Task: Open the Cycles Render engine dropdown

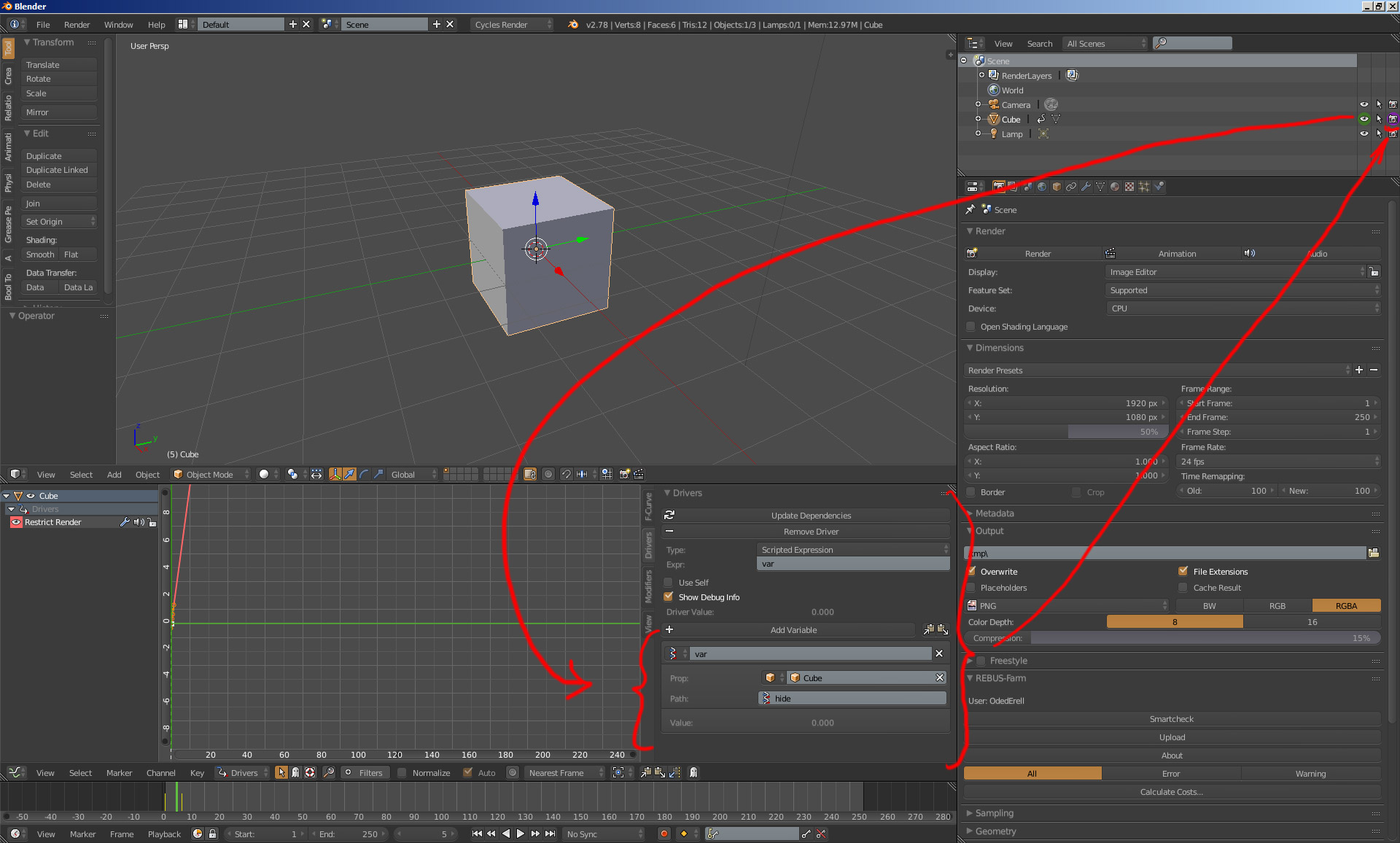Action: (x=511, y=24)
